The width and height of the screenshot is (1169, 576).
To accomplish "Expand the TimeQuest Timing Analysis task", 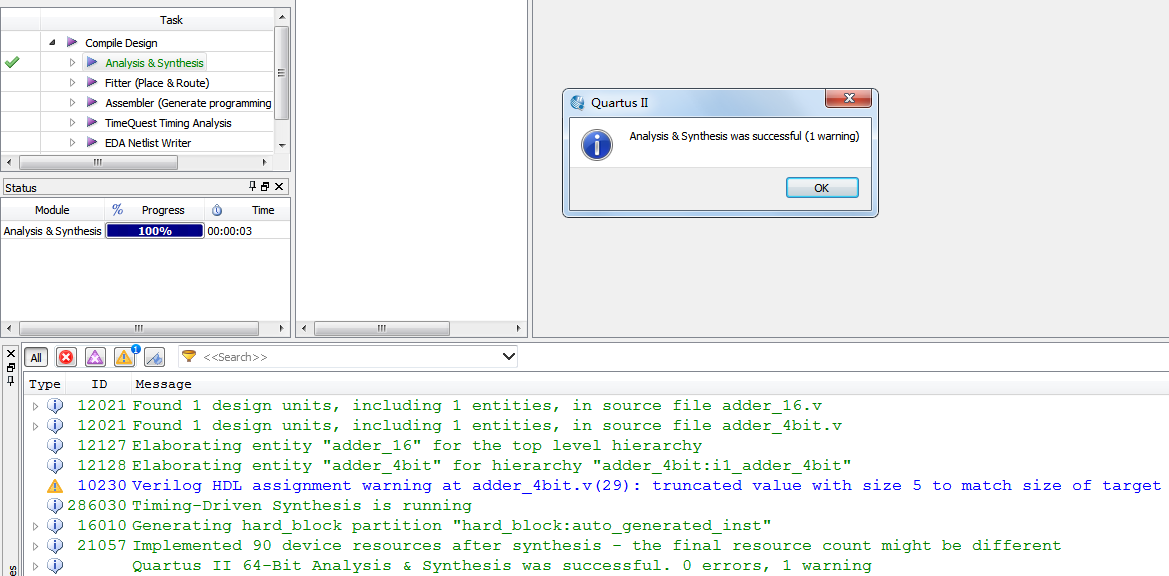I will 72,122.
